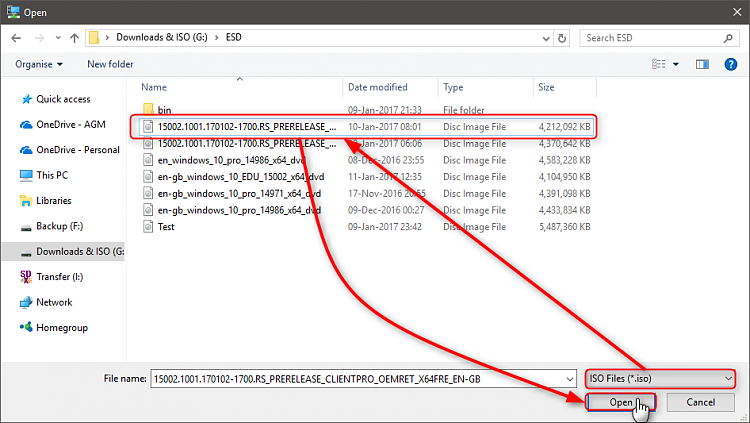
Task: Click the Cancel button
Action: pos(700,402)
